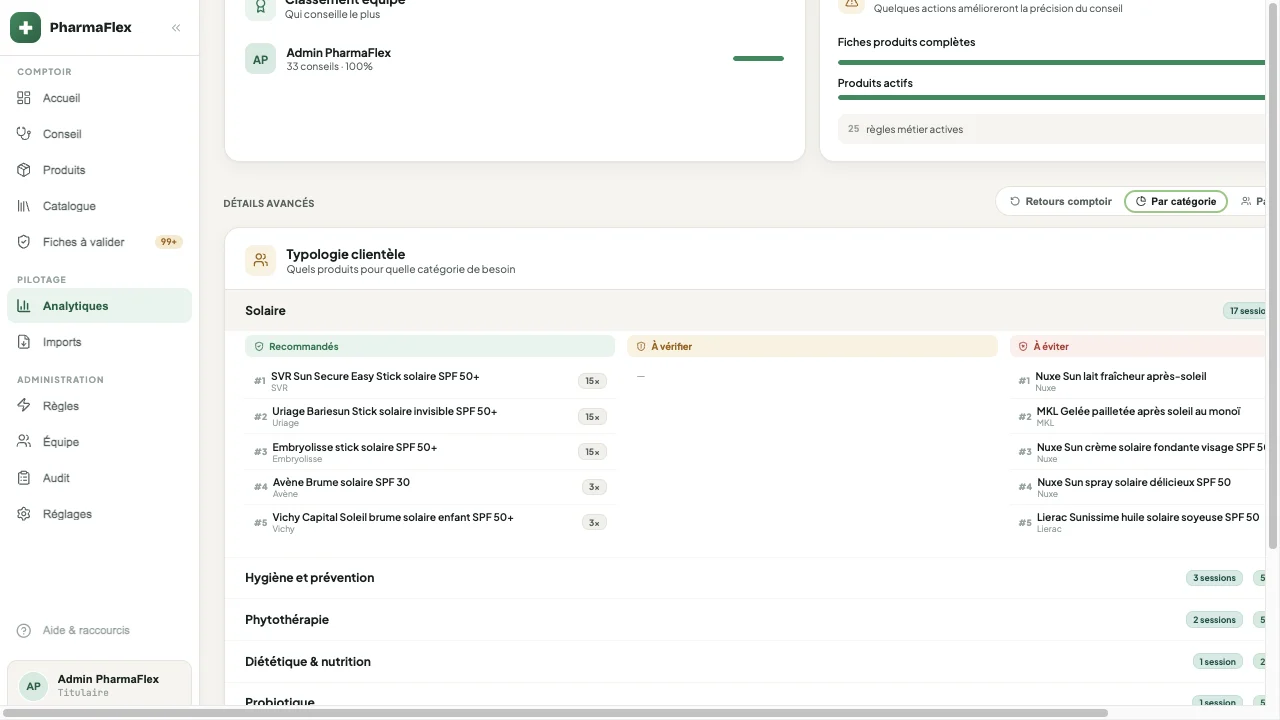Open Aide & raccourcis
1280x720 pixels.
tap(99, 631)
